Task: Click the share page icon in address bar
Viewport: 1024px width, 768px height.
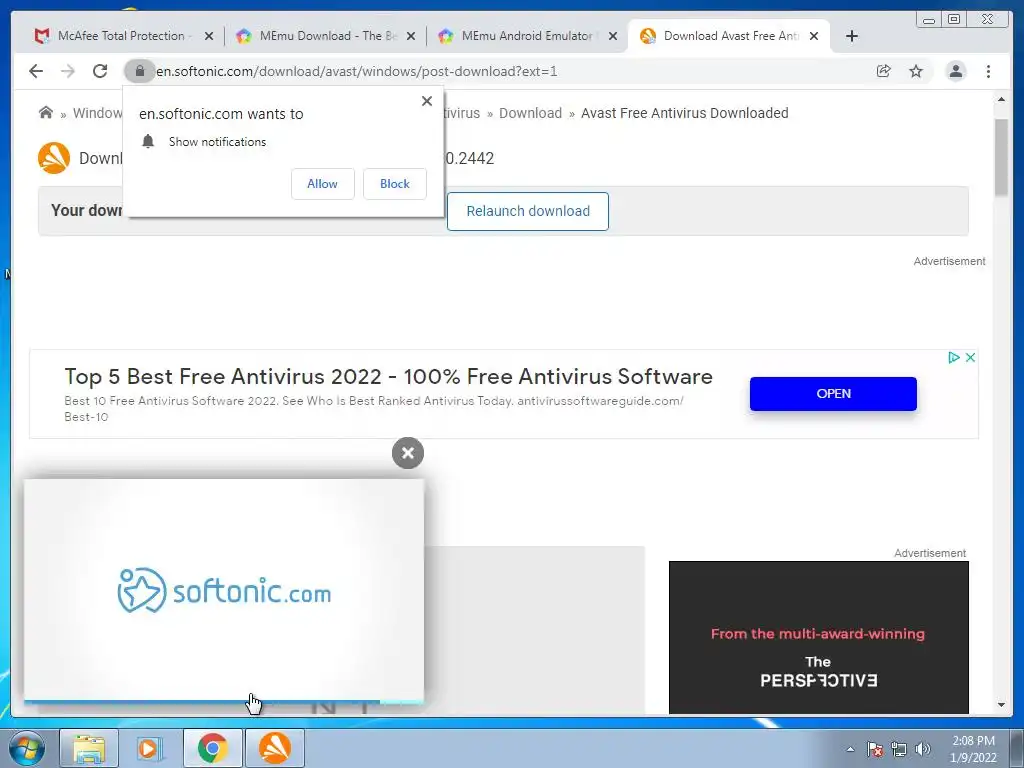Action: pyautogui.click(x=884, y=71)
